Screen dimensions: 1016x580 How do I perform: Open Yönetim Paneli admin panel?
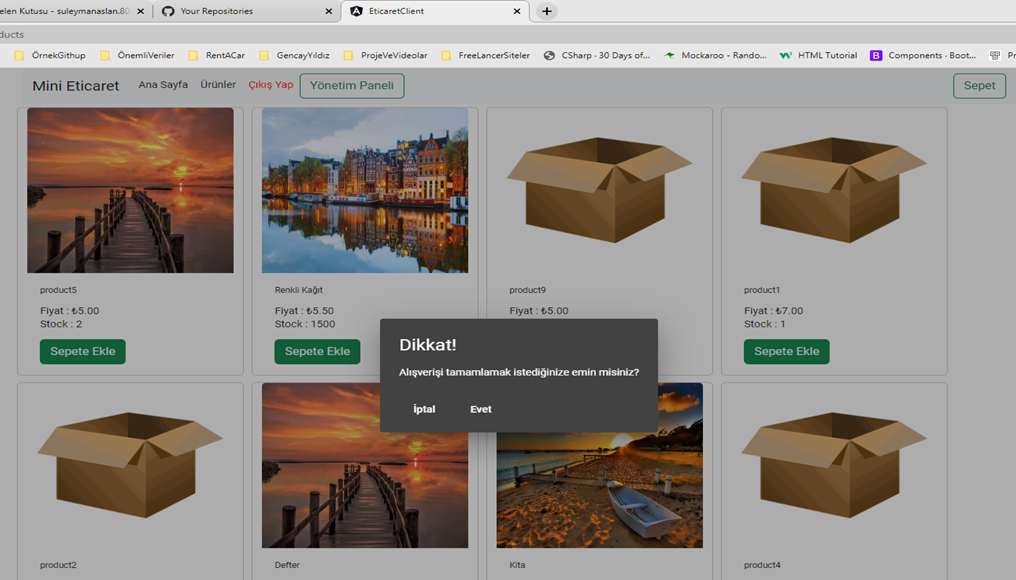(x=352, y=86)
